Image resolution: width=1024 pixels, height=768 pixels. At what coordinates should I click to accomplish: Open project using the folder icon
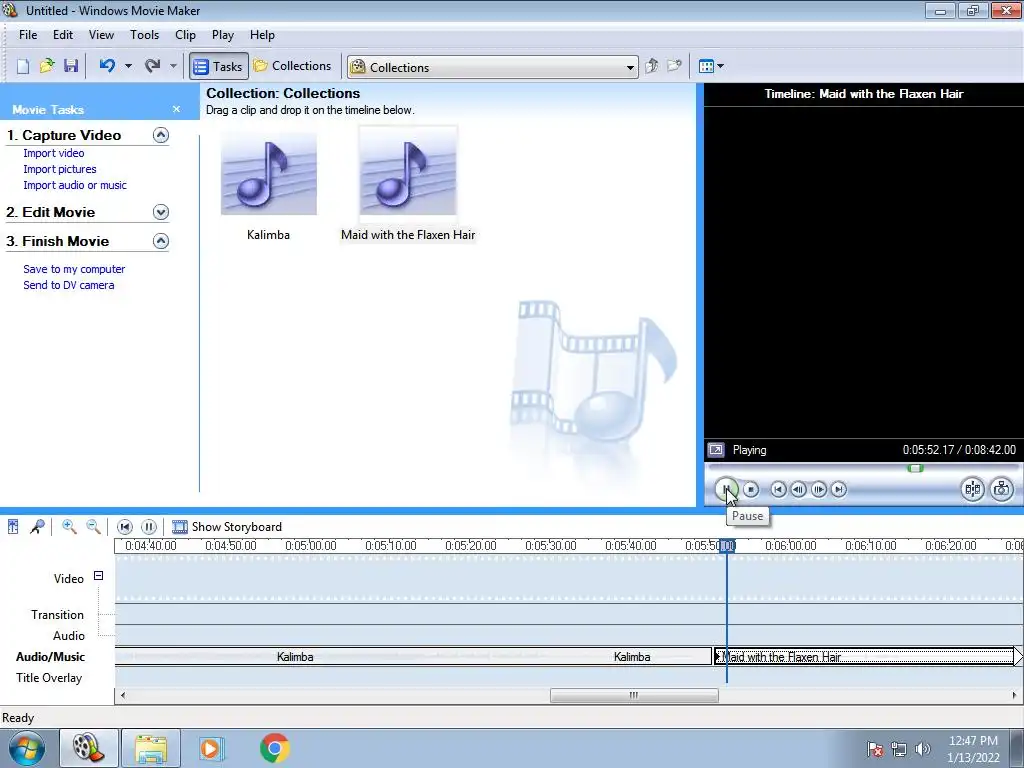47,66
